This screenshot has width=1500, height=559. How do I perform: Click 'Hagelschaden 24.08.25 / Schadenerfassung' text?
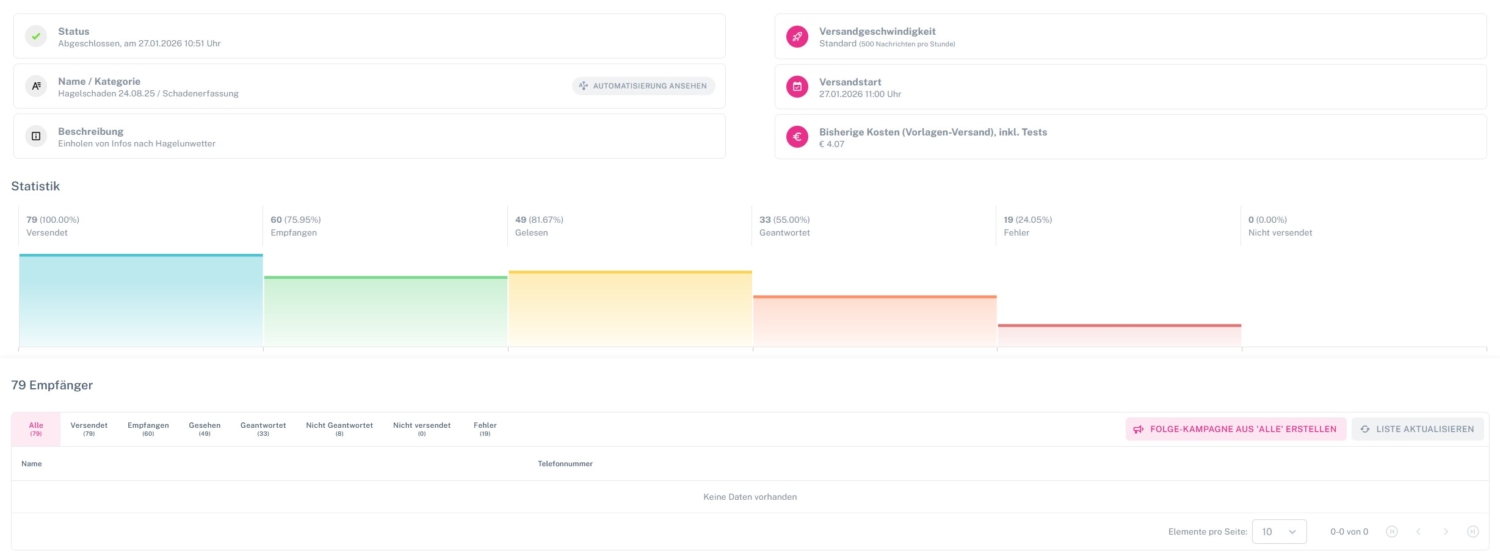(148, 93)
